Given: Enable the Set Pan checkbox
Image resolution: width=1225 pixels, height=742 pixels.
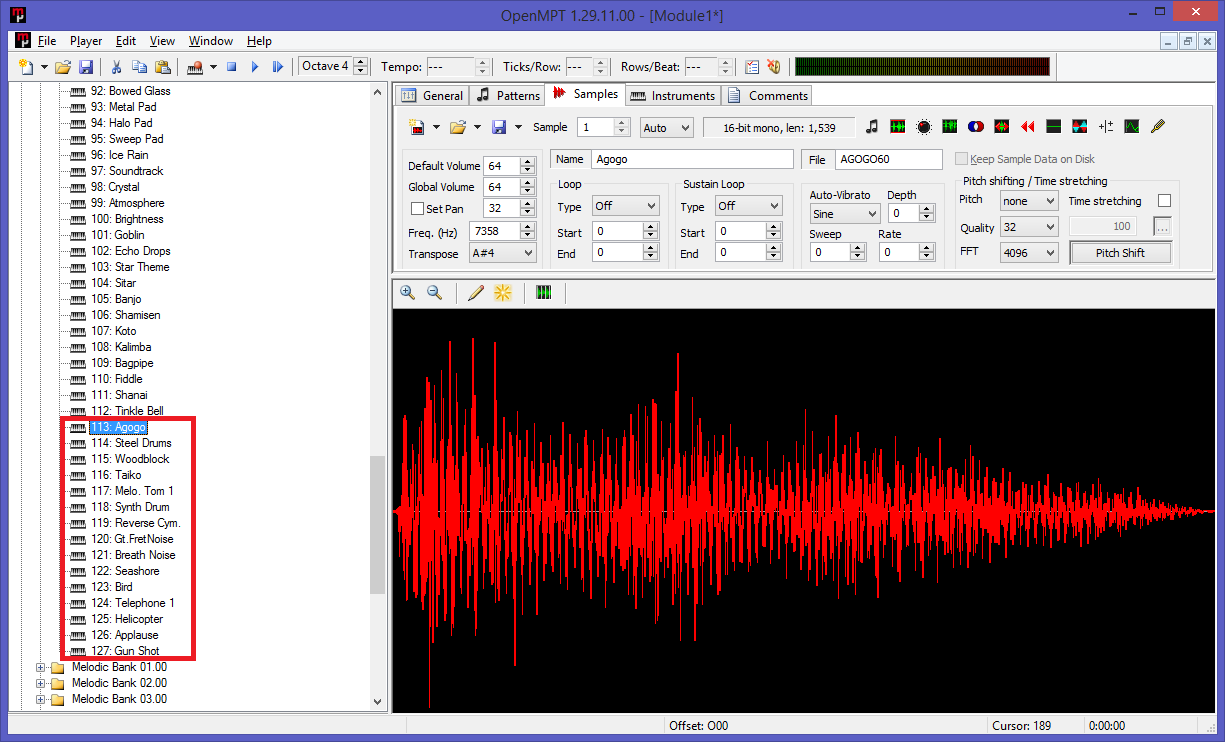Looking at the screenshot, I should point(418,209).
